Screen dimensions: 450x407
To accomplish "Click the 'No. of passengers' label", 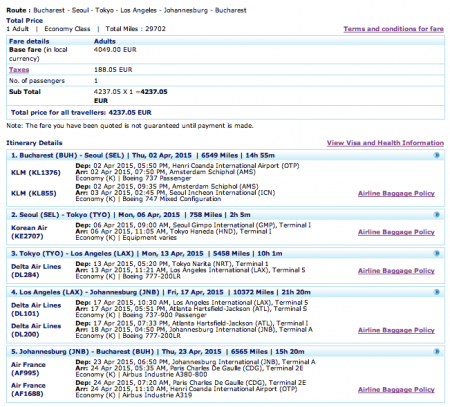I will click(x=37, y=81).
